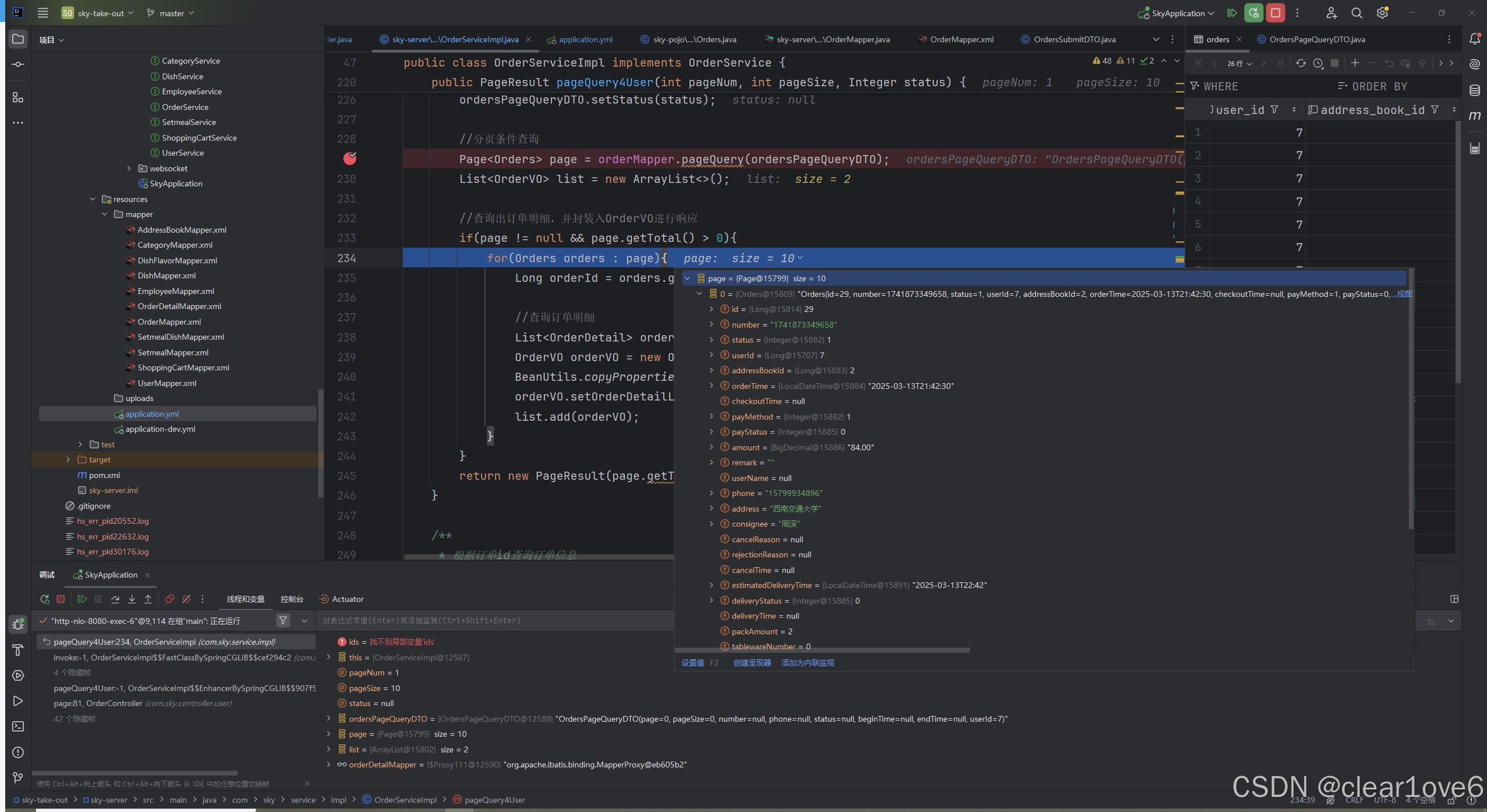Reload orders table data icon
This screenshot has height=812, width=1487.
(x=1301, y=63)
